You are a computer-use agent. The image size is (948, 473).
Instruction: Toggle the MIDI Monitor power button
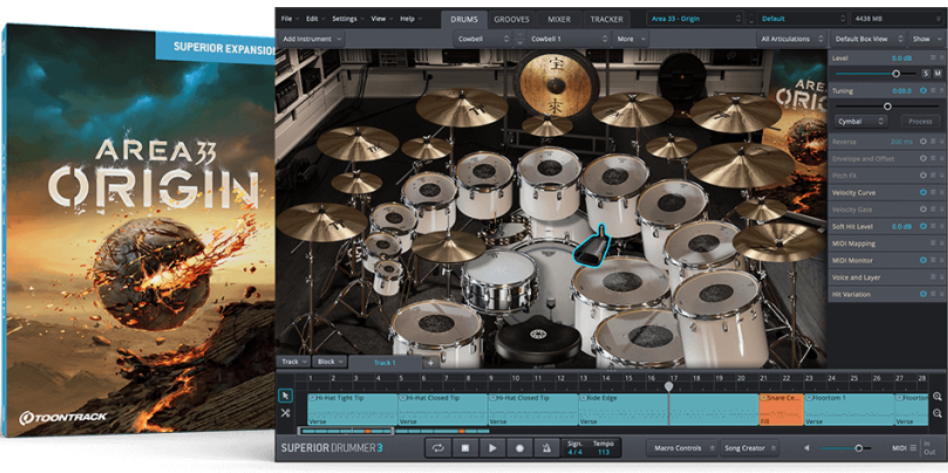[x=923, y=260]
